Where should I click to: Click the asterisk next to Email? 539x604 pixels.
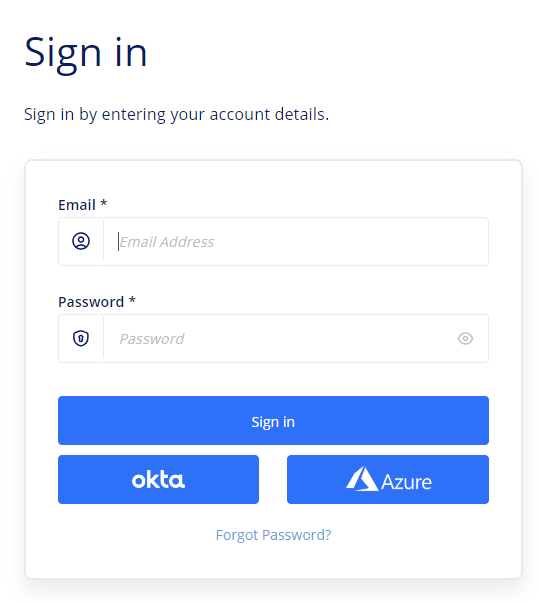(104, 203)
